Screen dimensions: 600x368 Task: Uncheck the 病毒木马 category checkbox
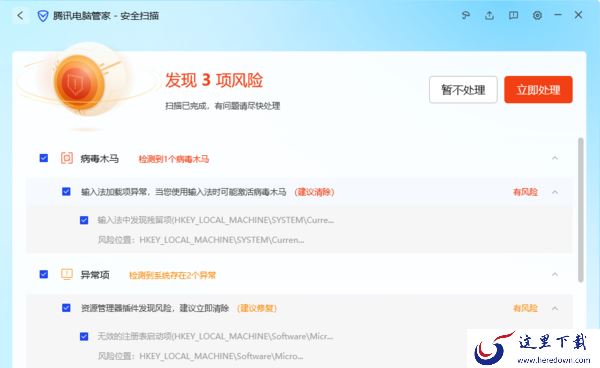click(44, 158)
